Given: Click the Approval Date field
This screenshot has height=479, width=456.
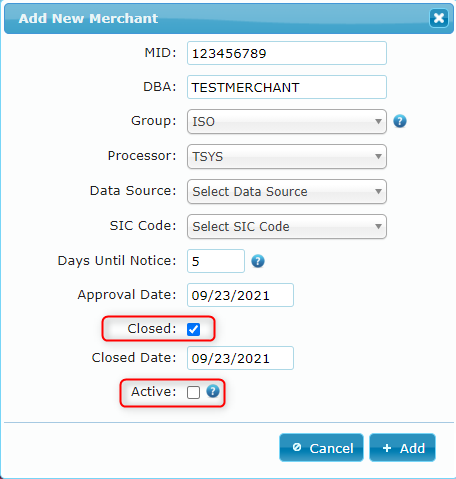Looking at the screenshot, I should pos(240,295).
